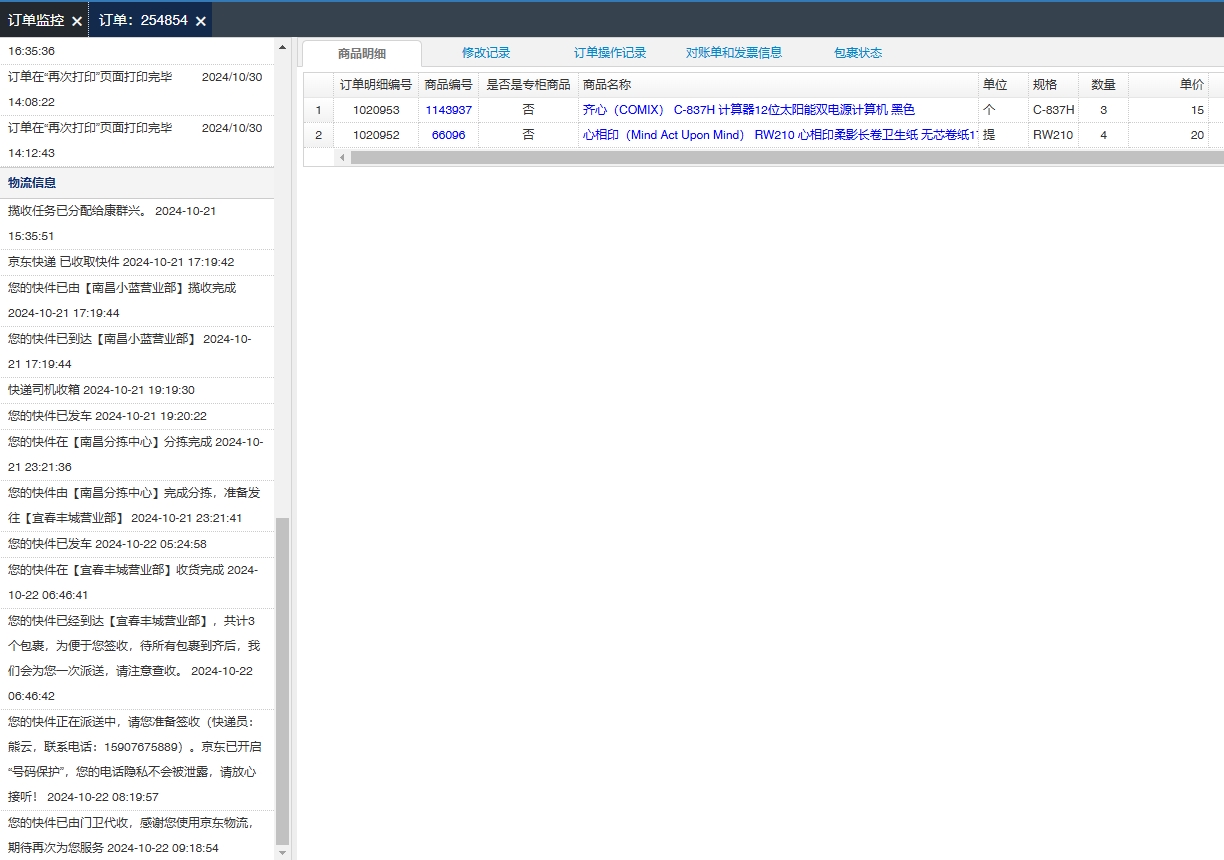
Task: Close the 订单：254854 tab
Action: [x=201, y=21]
